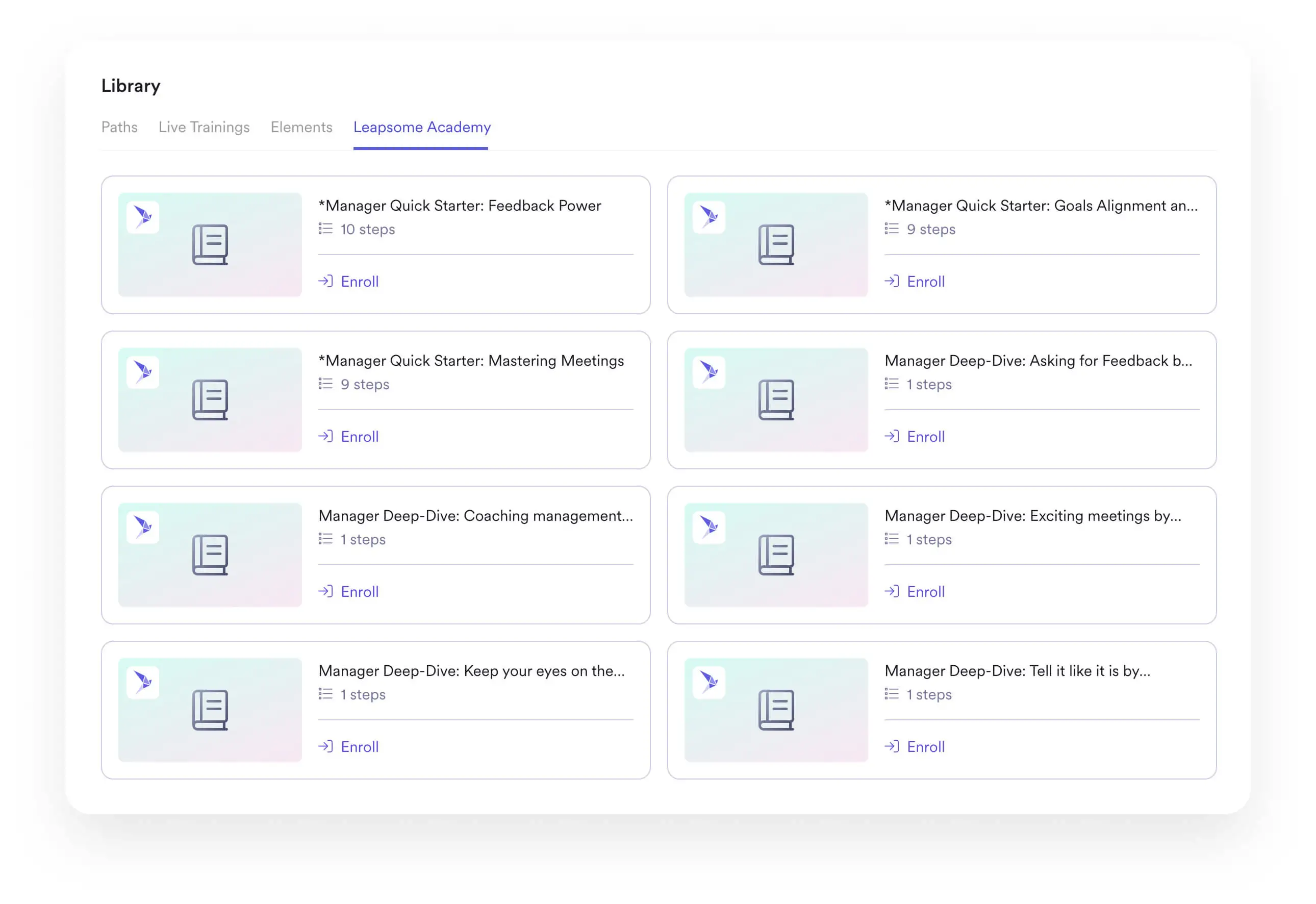Click Leapsome logo badge on Goals Alignment card

pyautogui.click(x=709, y=217)
